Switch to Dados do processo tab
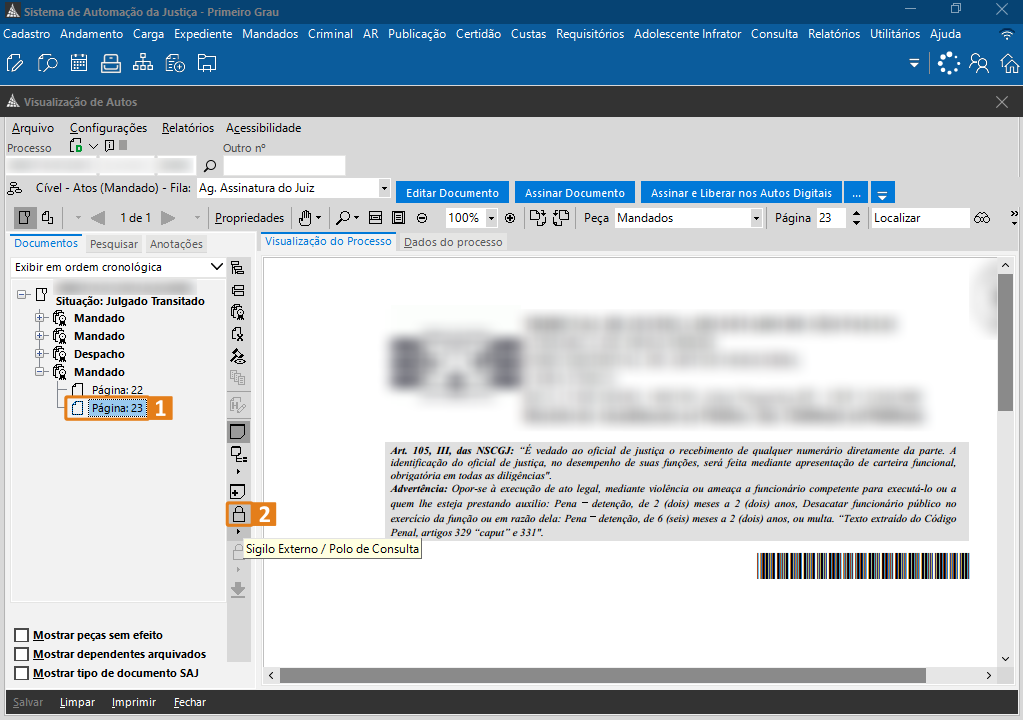Screen dimensions: 1023x720 pyautogui.click(x=453, y=242)
